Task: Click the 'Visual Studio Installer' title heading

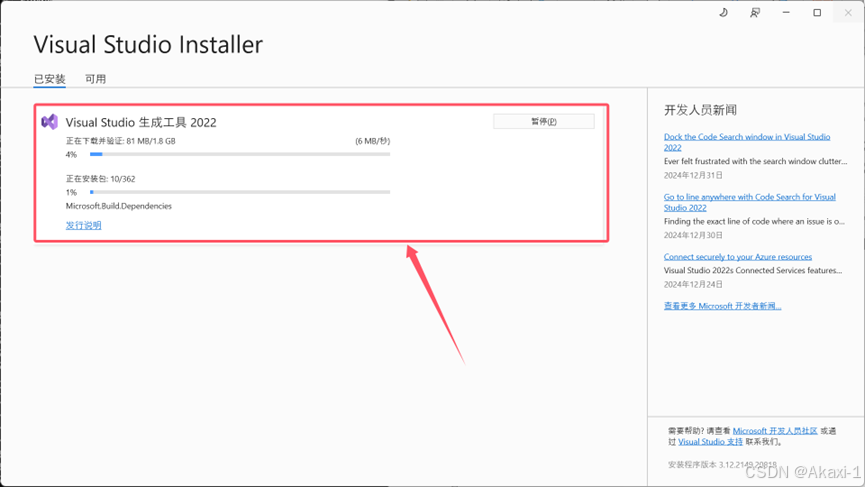Action: [148, 45]
